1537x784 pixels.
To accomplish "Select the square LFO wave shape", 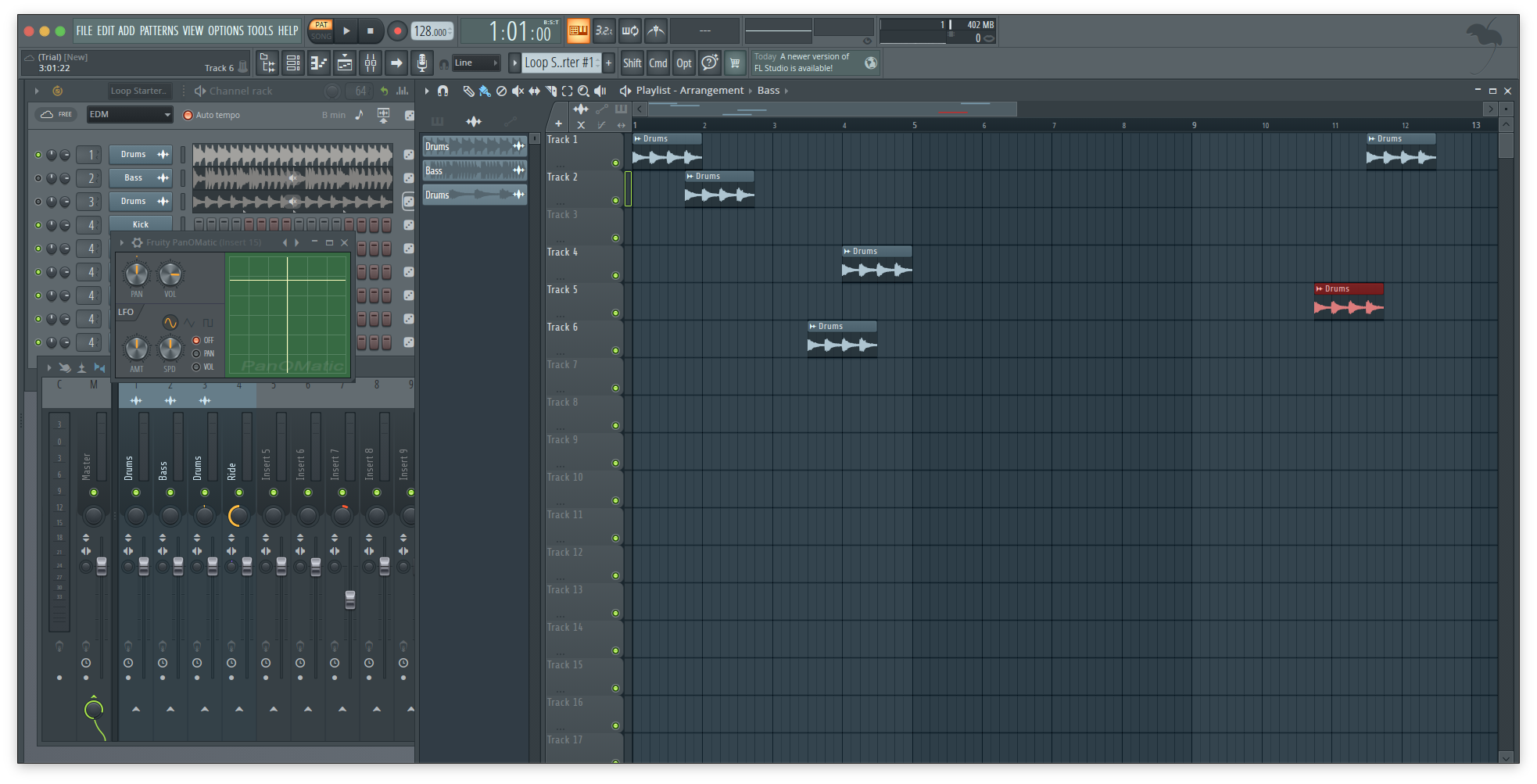I will [x=208, y=323].
